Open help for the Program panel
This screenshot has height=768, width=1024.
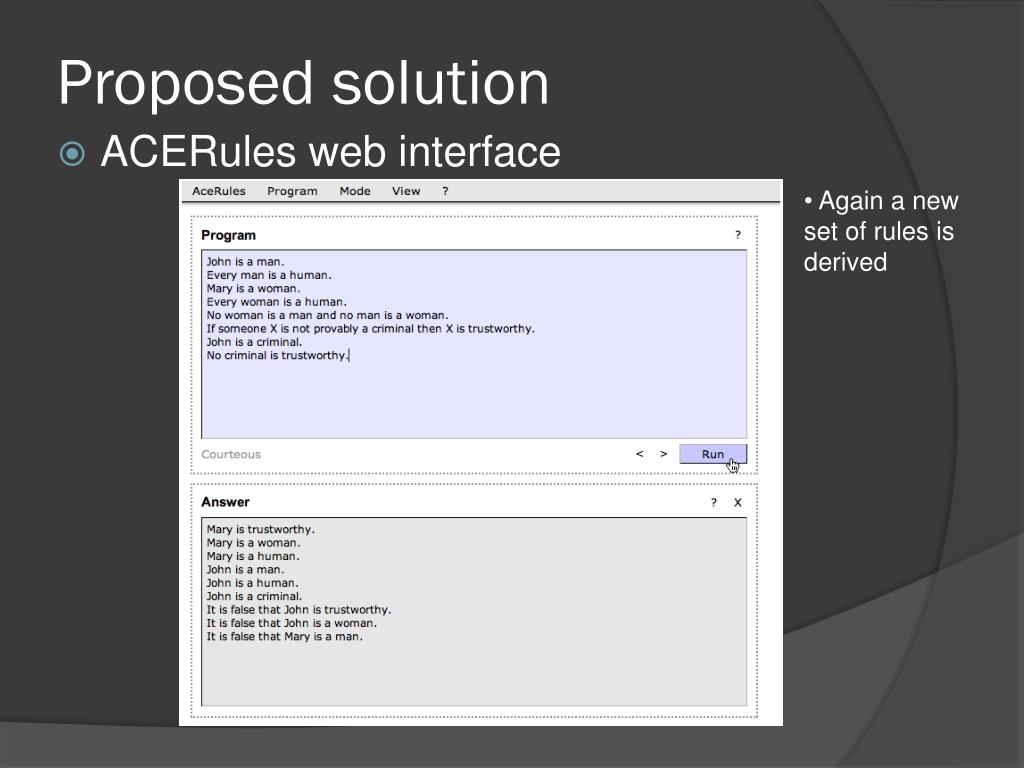coord(738,235)
